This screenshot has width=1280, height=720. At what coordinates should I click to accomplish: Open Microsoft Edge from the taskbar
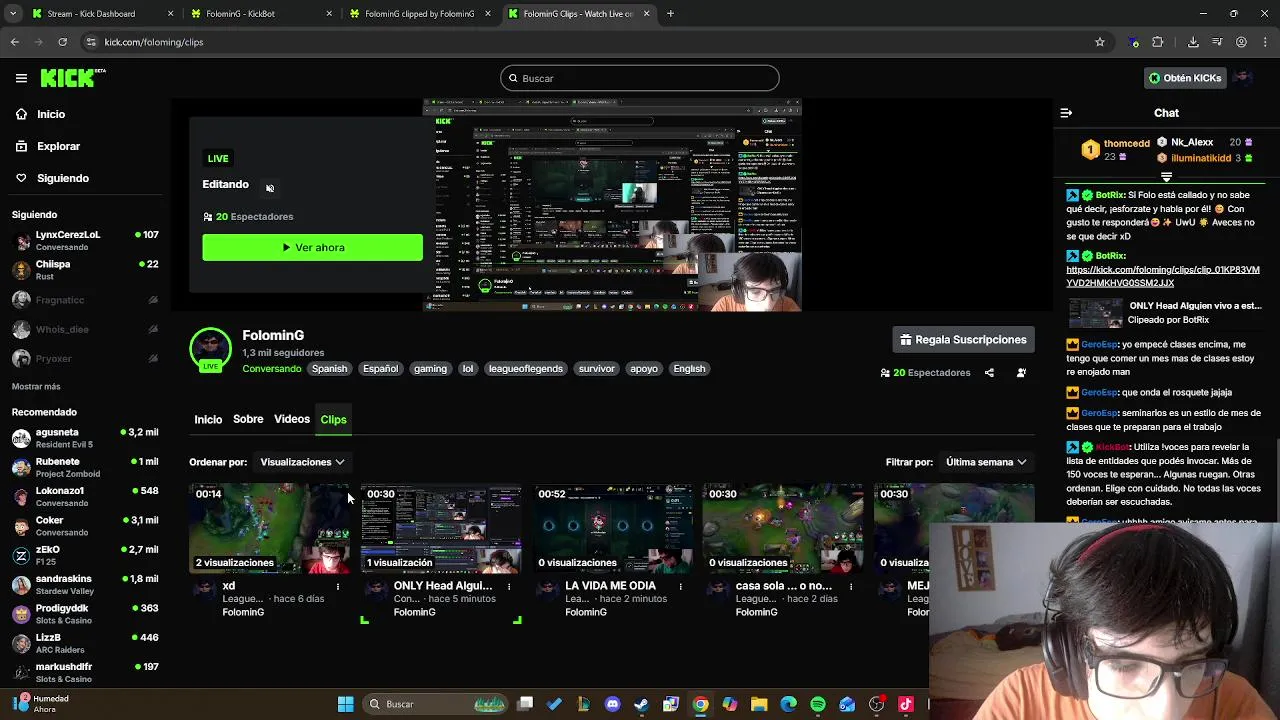[788, 704]
